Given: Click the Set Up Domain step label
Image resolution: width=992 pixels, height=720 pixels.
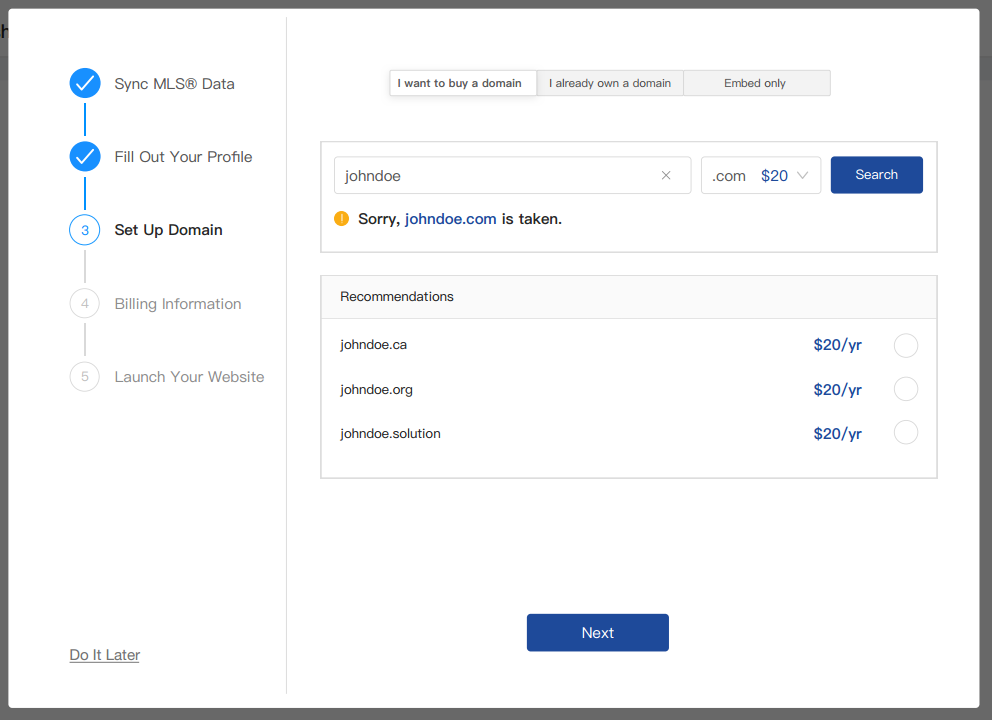Looking at the screenshot, I should [x=168, y=230].
